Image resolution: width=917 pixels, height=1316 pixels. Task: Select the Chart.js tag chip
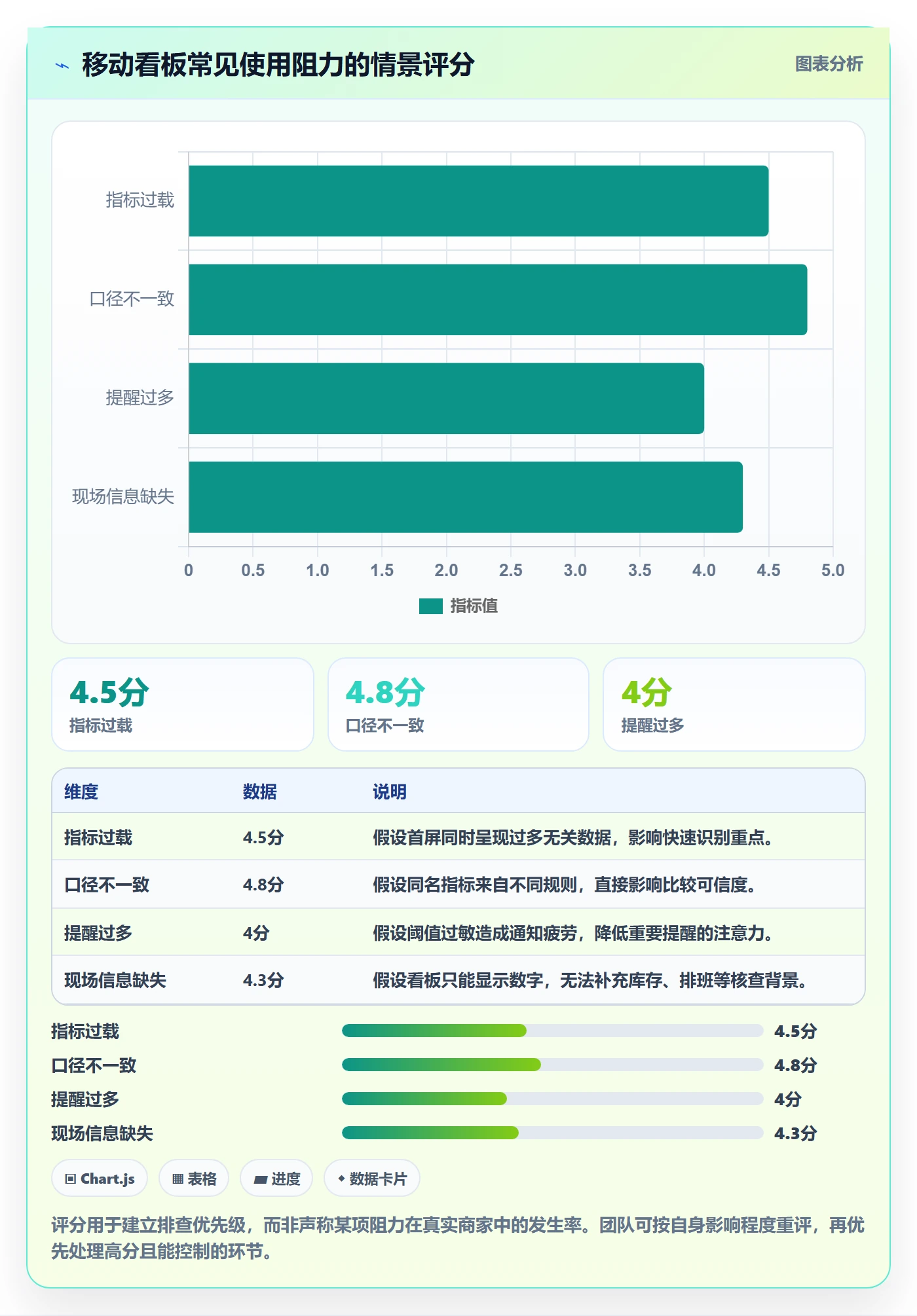point(100,1179)
